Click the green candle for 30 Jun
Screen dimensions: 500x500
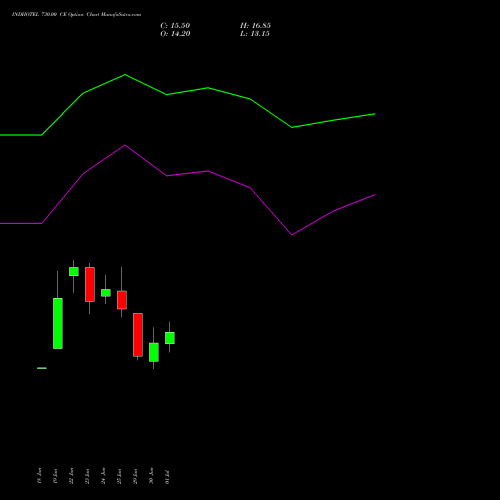(x=154, y=352)
